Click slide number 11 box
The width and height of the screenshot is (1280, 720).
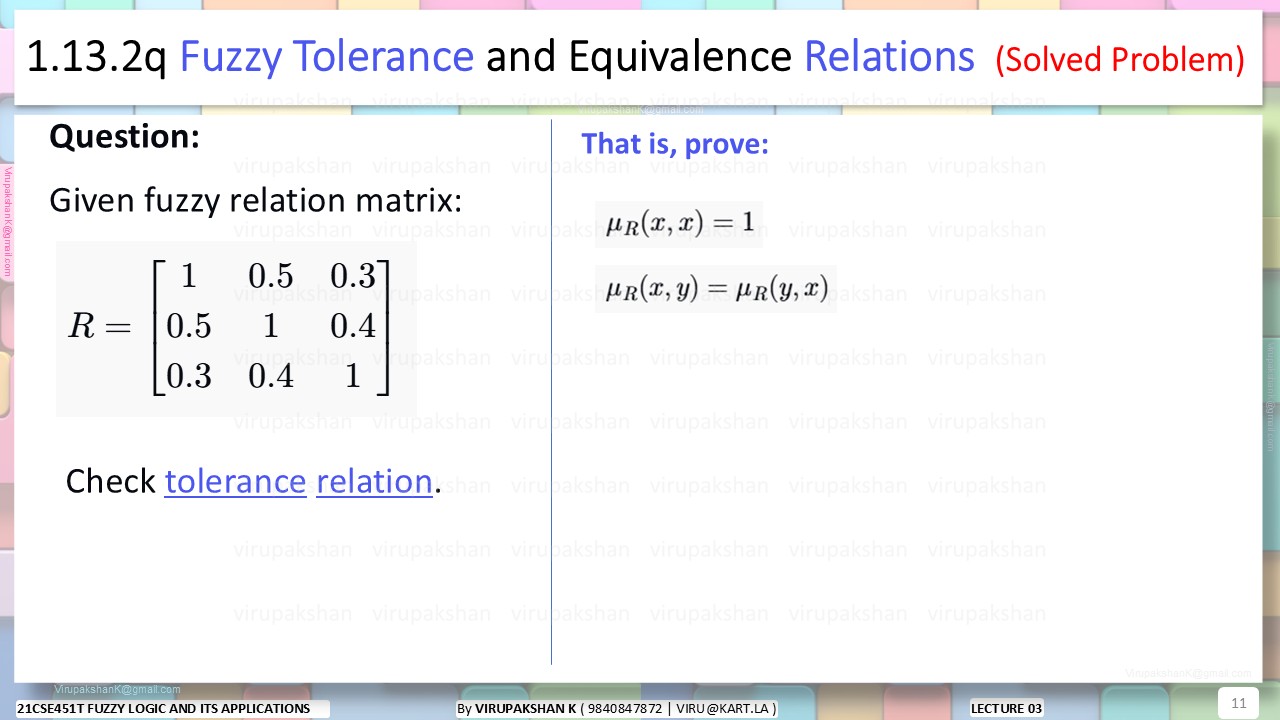click(1238, 703)
